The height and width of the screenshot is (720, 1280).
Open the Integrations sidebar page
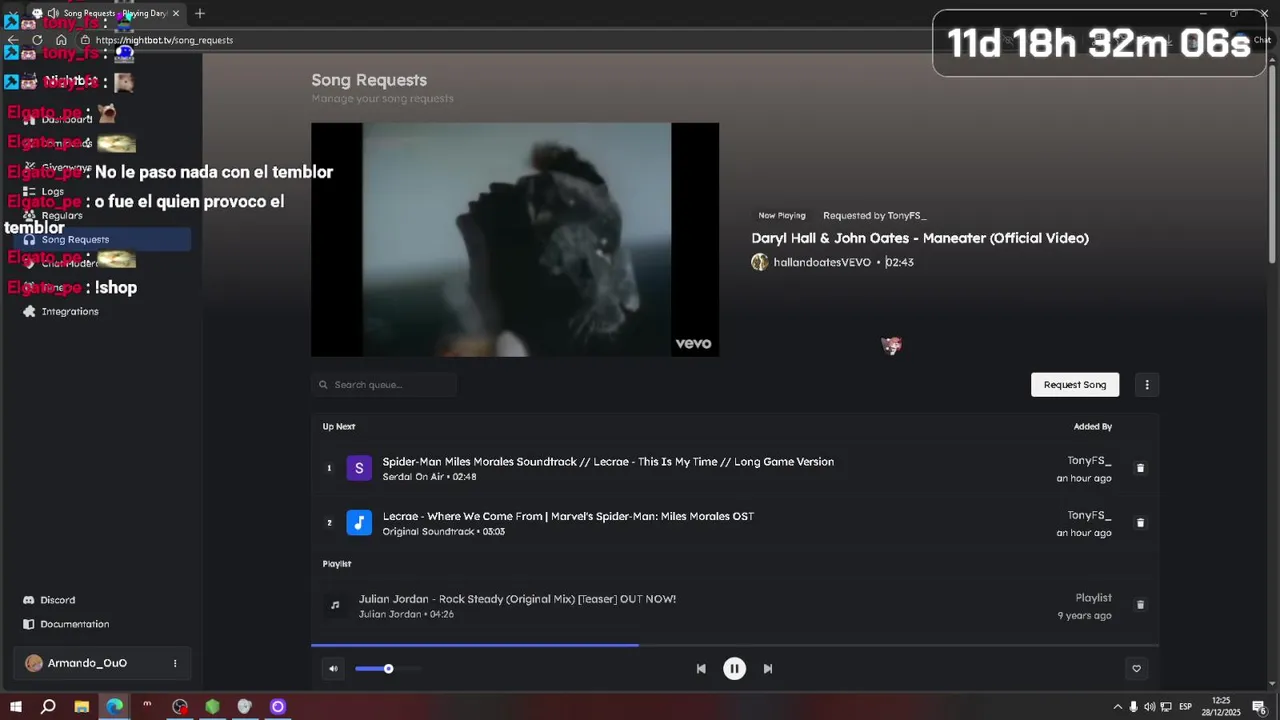coord(70,311)
